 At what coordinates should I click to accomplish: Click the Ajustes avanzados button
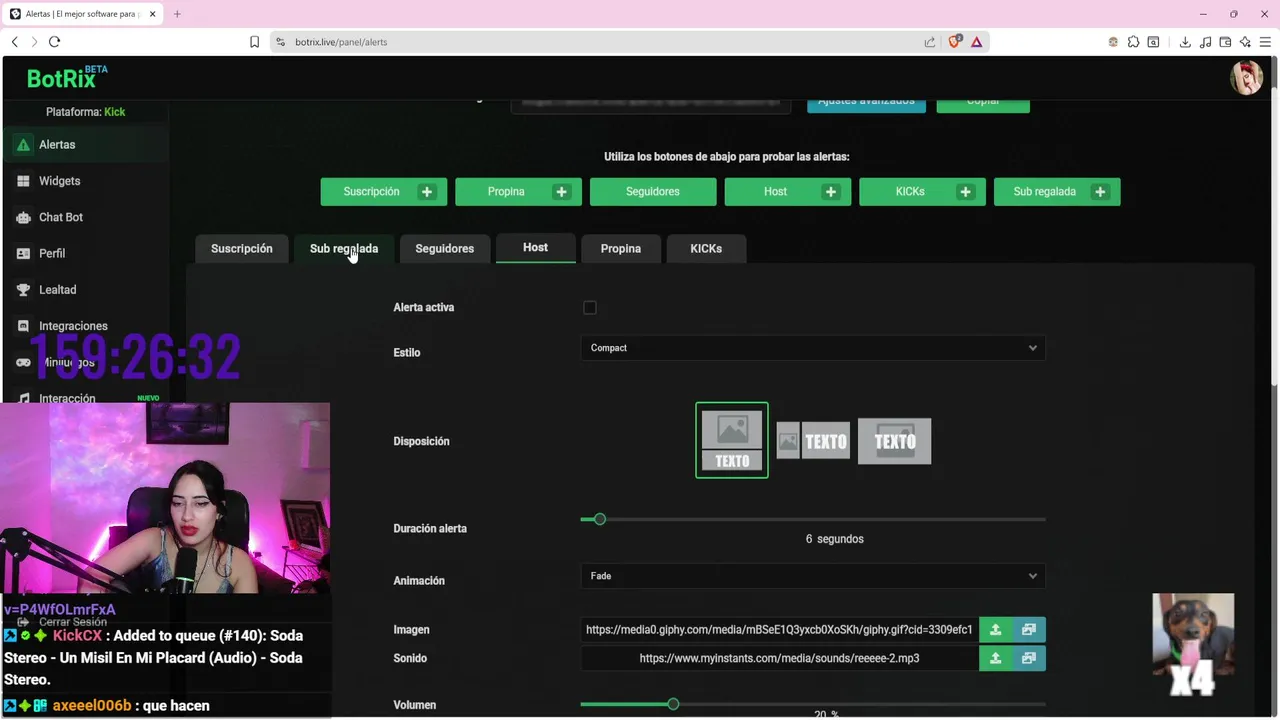pos(867,104)
